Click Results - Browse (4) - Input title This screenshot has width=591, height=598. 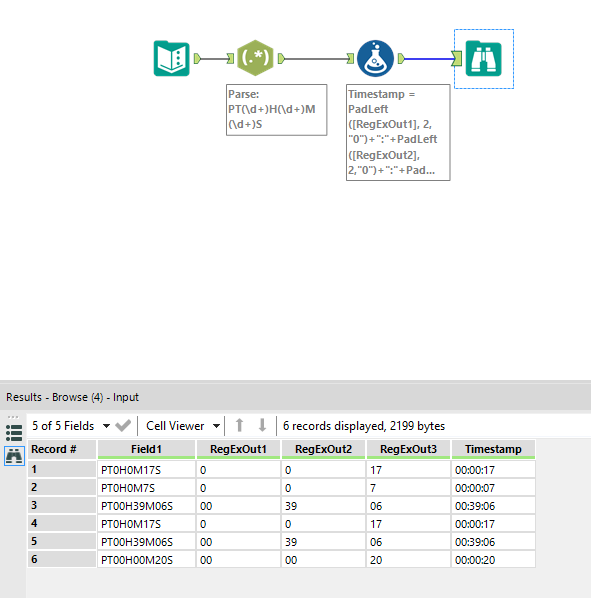coord(72,397)
